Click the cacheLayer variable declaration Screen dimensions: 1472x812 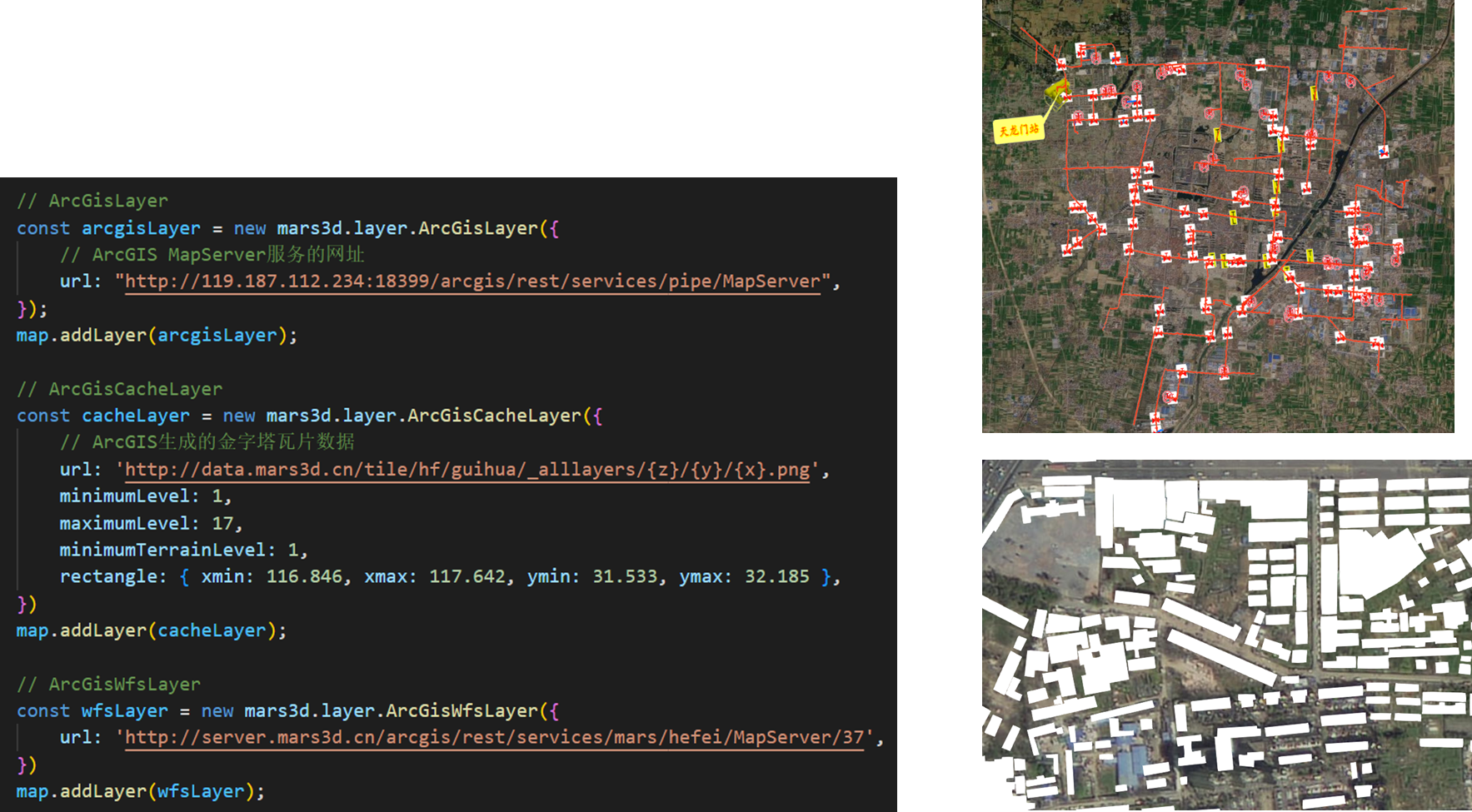(136, 416)
